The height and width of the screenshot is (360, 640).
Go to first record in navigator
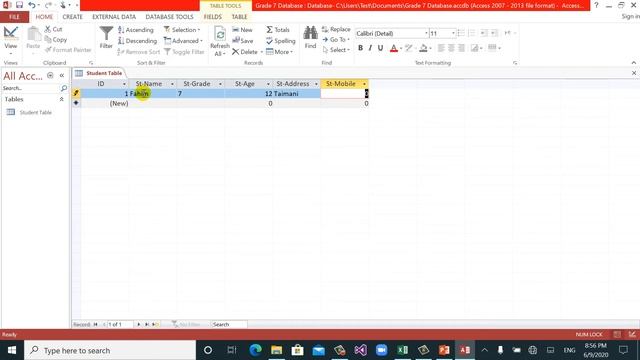(96, 324)
